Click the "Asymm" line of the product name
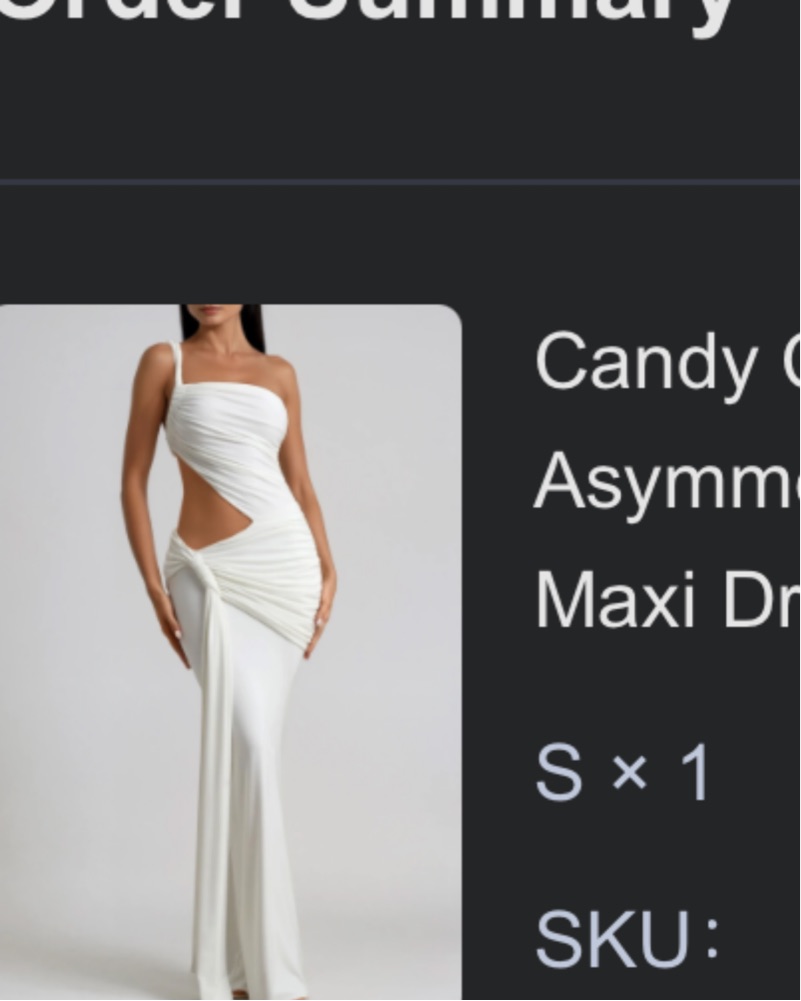801x1001 pixels. (x=666, y=482)
